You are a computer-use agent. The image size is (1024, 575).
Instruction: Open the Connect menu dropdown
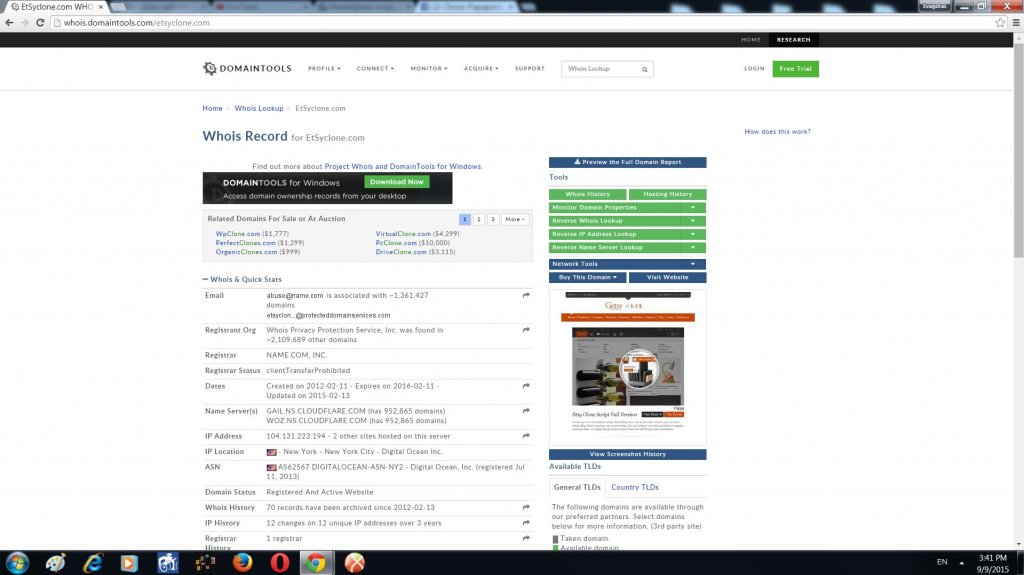tap(375, 69)
